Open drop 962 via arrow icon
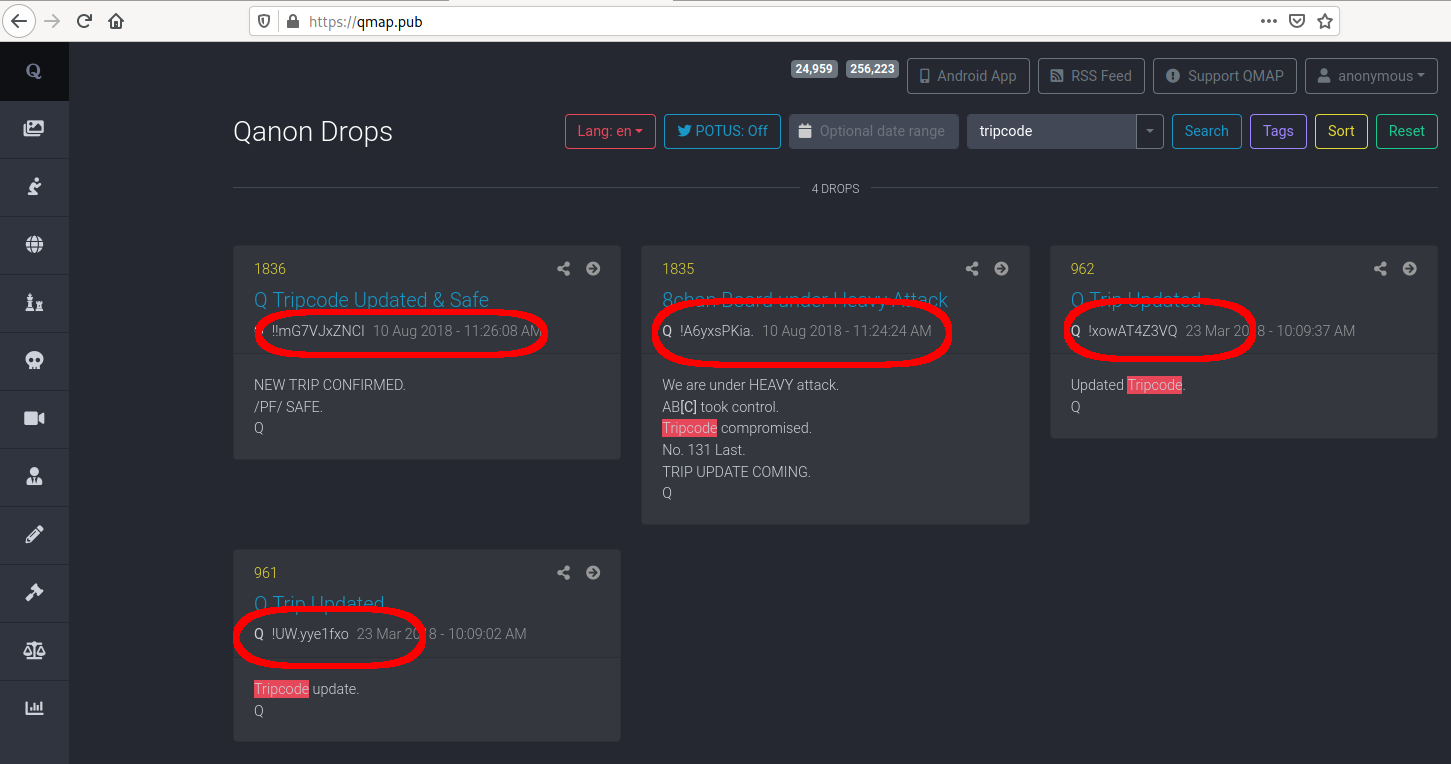 coord(1410,268)
